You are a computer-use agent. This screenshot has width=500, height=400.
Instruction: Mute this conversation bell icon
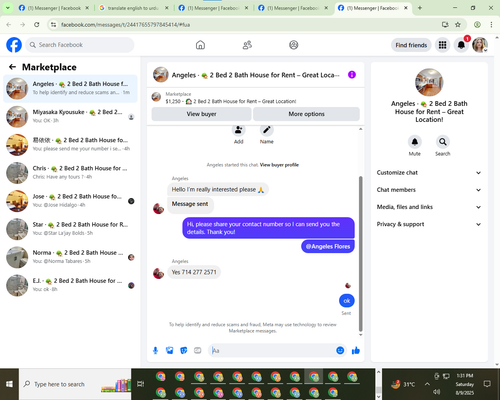pos(415,142)
